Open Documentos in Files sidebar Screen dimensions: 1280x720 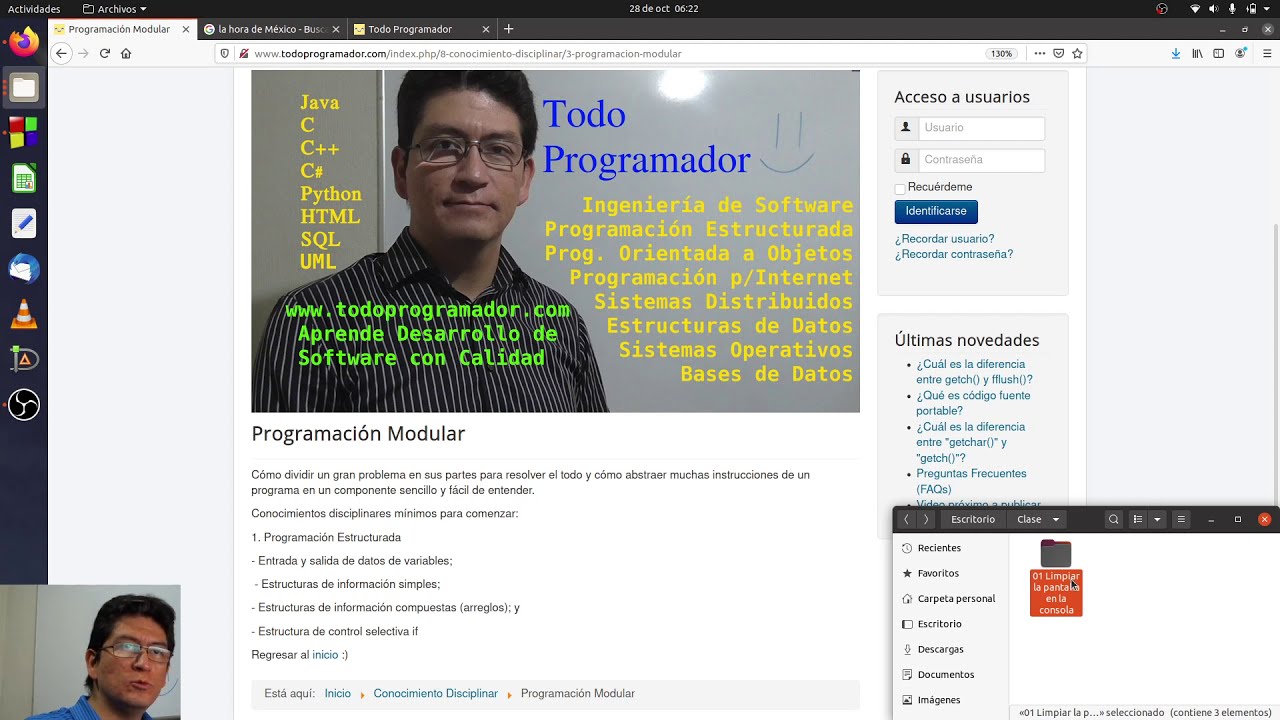tap(950, 674)
